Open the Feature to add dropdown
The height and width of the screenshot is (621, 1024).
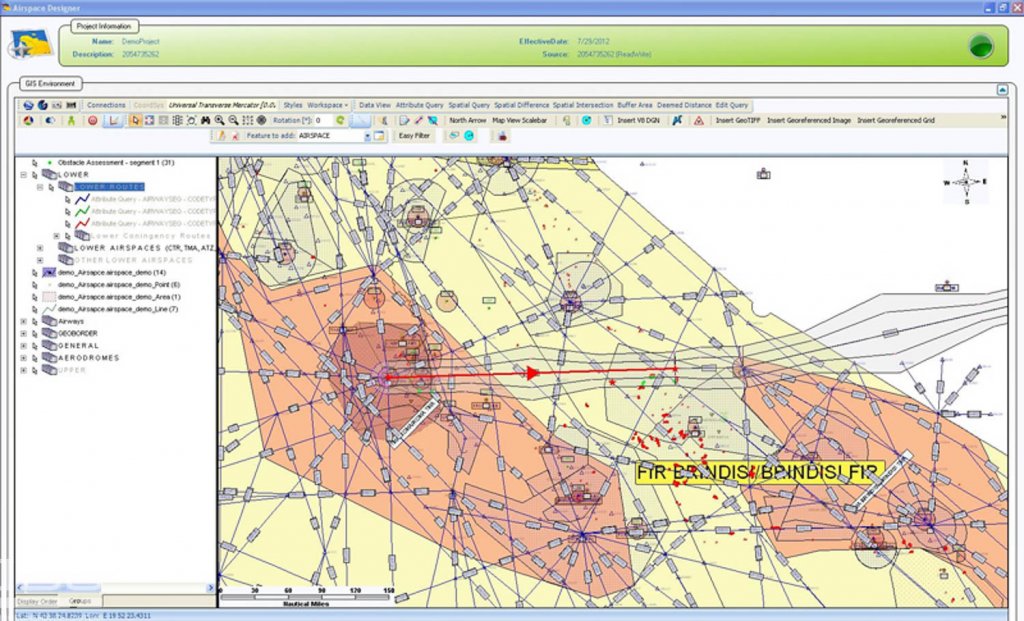pos(369,134)
